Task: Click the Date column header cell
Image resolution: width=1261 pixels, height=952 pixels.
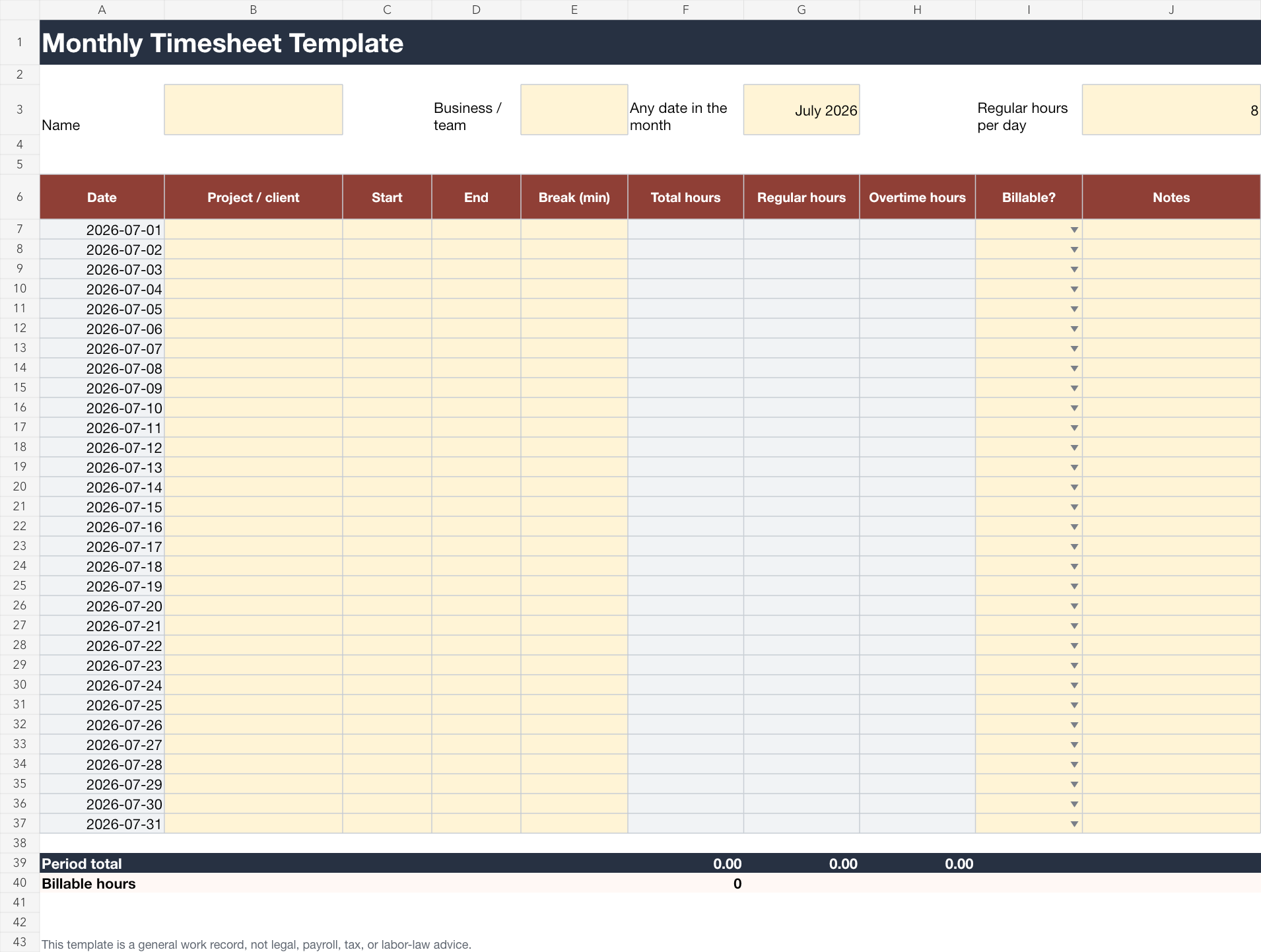Action: tap(102, 197)
